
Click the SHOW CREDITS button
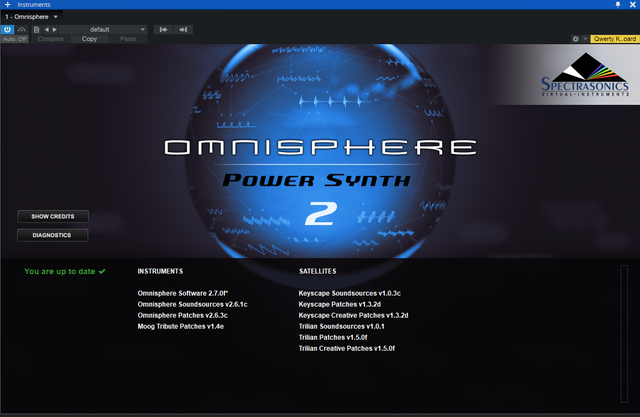pyautogui.click(x=53, y=217)
